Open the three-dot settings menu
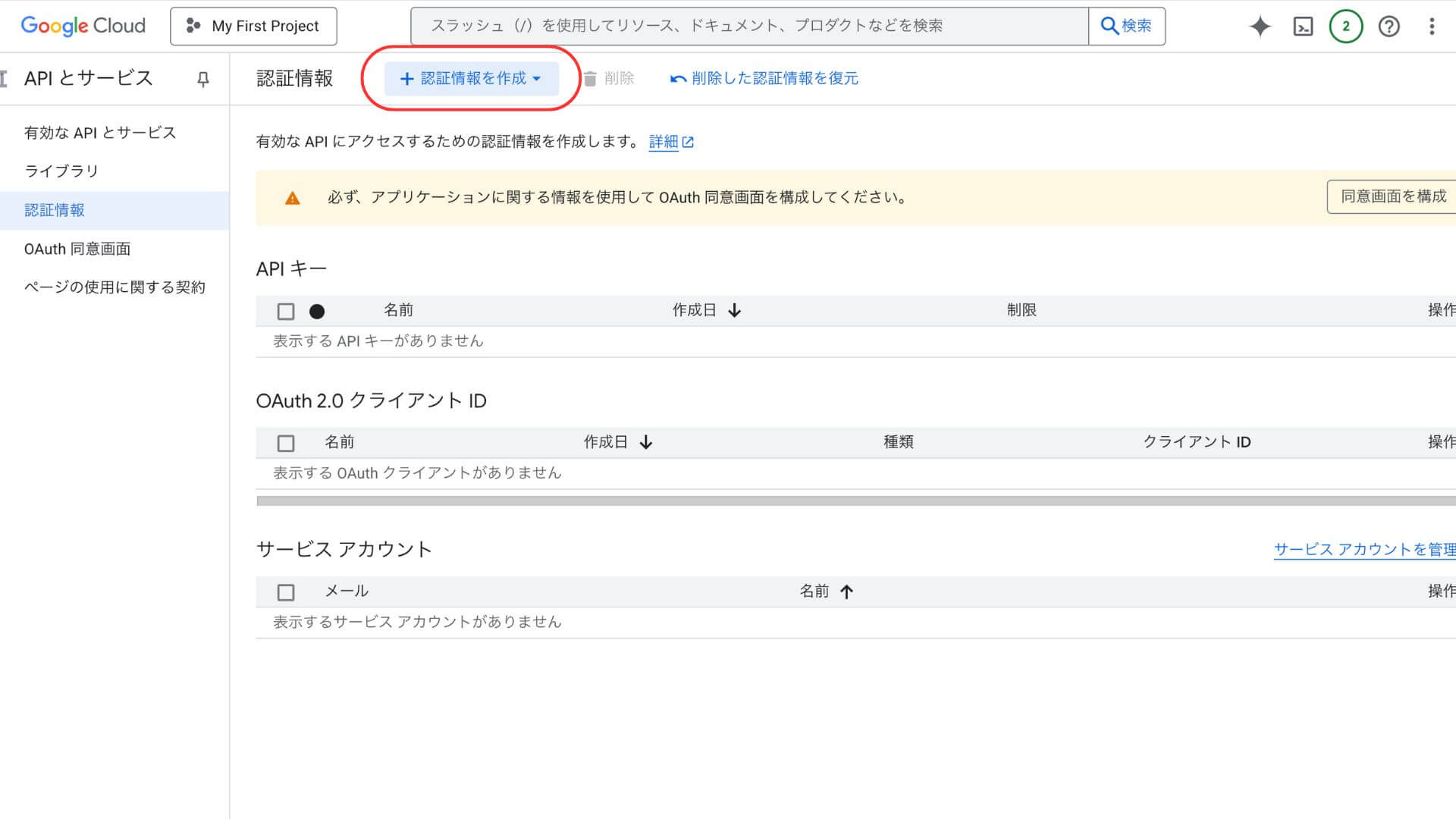The width and height of the screenshot is (1456, 819). click(x=1432, y=27)
